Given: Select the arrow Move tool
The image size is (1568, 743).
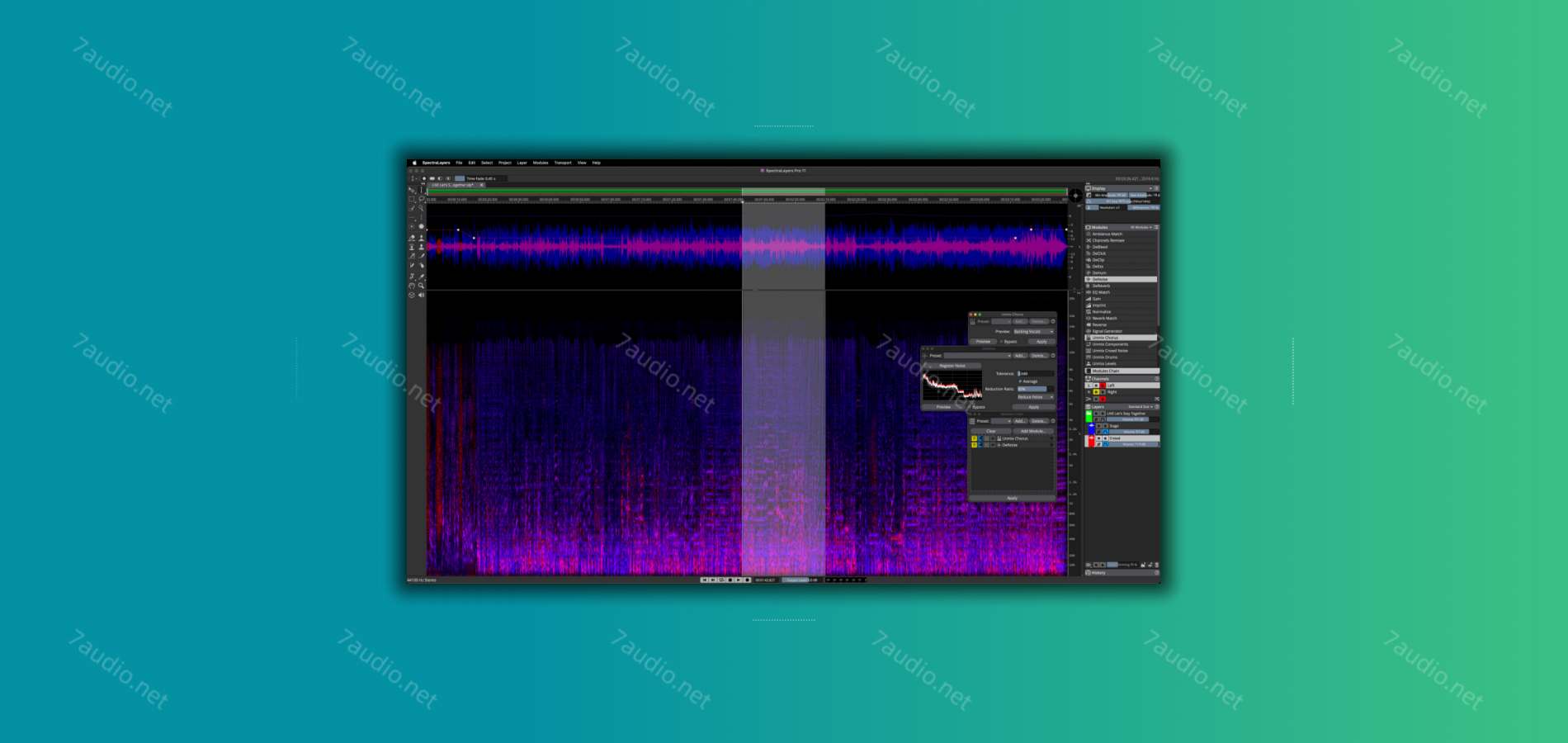Looking at the screenshot, I should (412, 190).
